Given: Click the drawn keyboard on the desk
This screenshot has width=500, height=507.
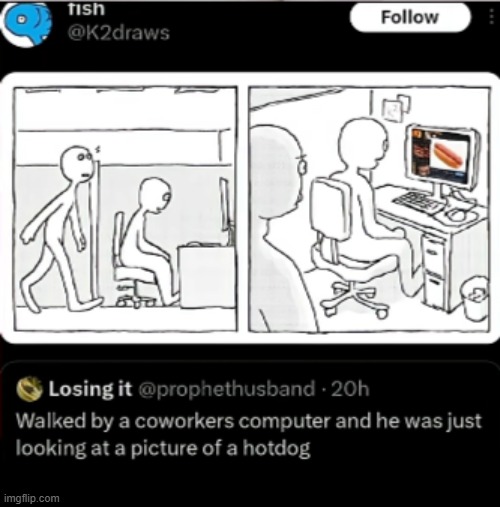Looking at the screenshot, I should pos(419,202).
